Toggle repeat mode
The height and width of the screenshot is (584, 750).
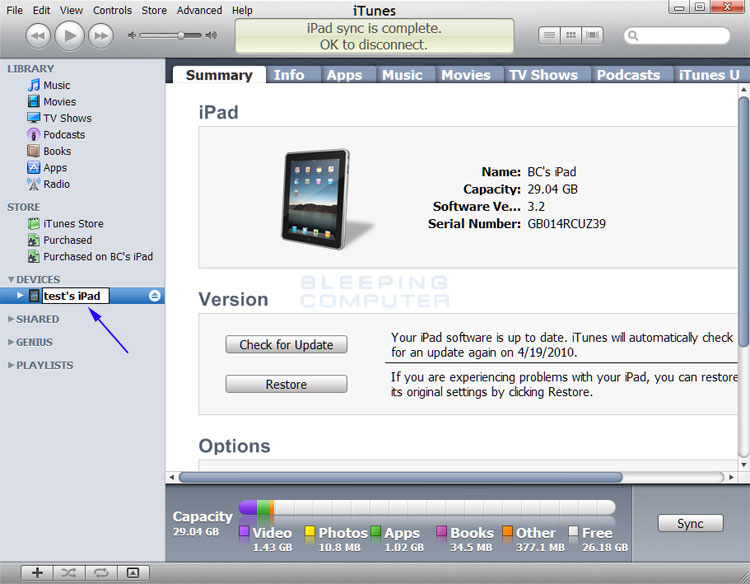101,573
